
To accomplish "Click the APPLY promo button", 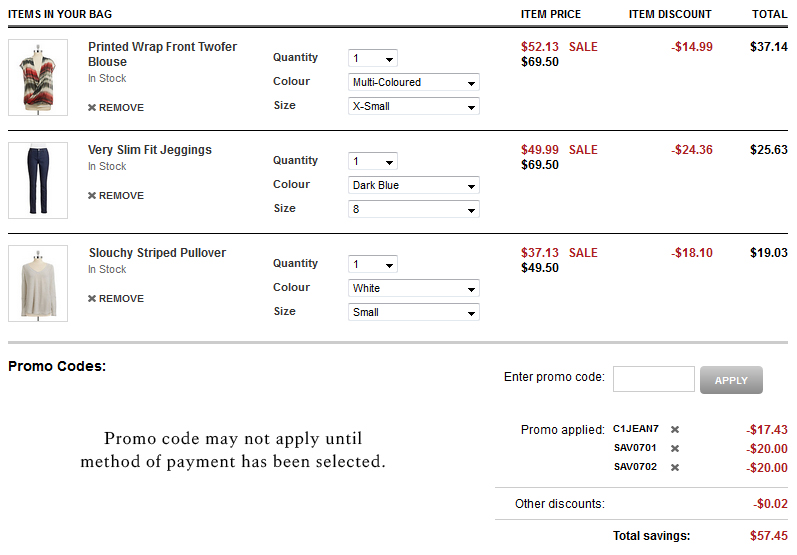I will pos(731,380).
